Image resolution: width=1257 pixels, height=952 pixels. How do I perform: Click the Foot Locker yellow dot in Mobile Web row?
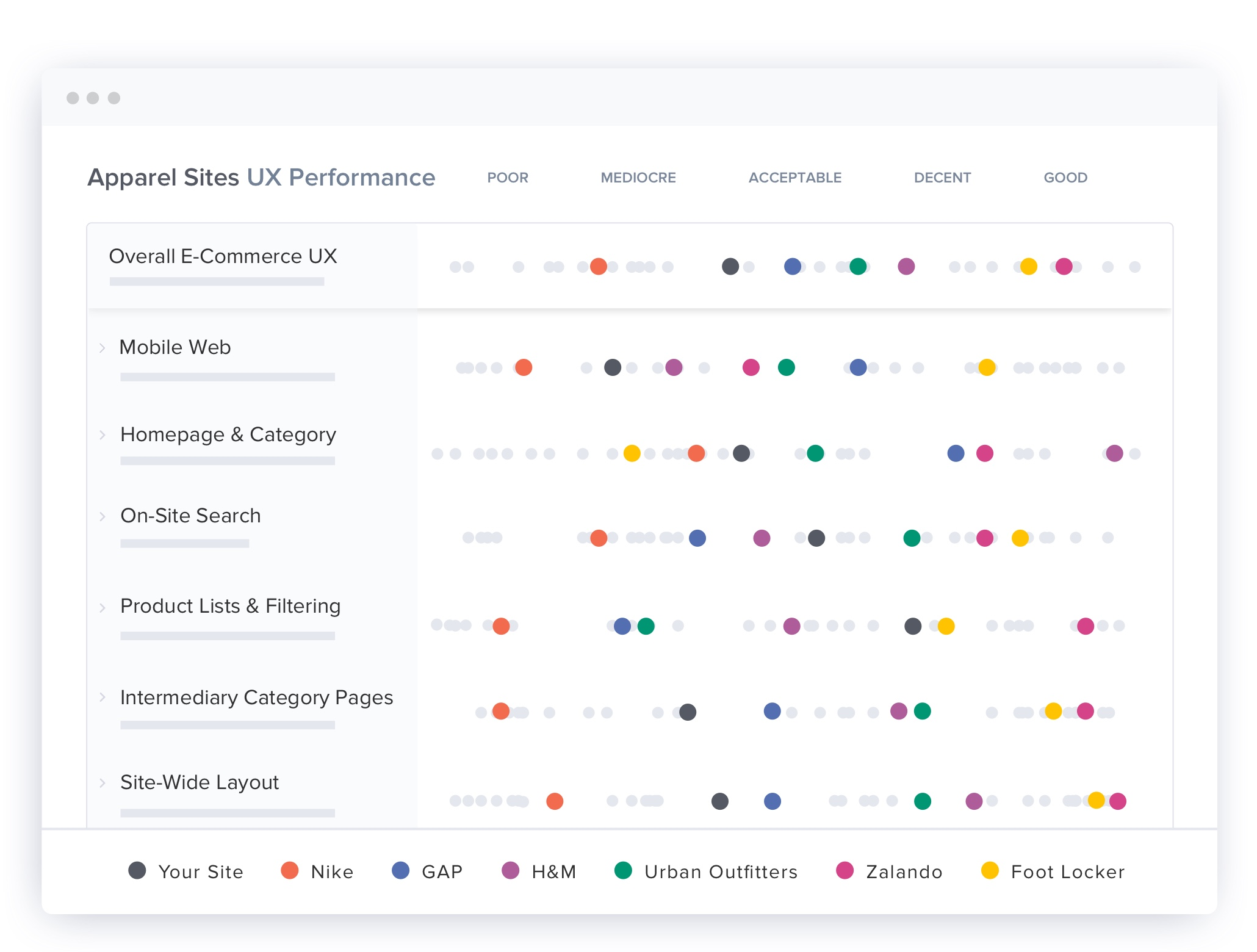coord(987,367)
